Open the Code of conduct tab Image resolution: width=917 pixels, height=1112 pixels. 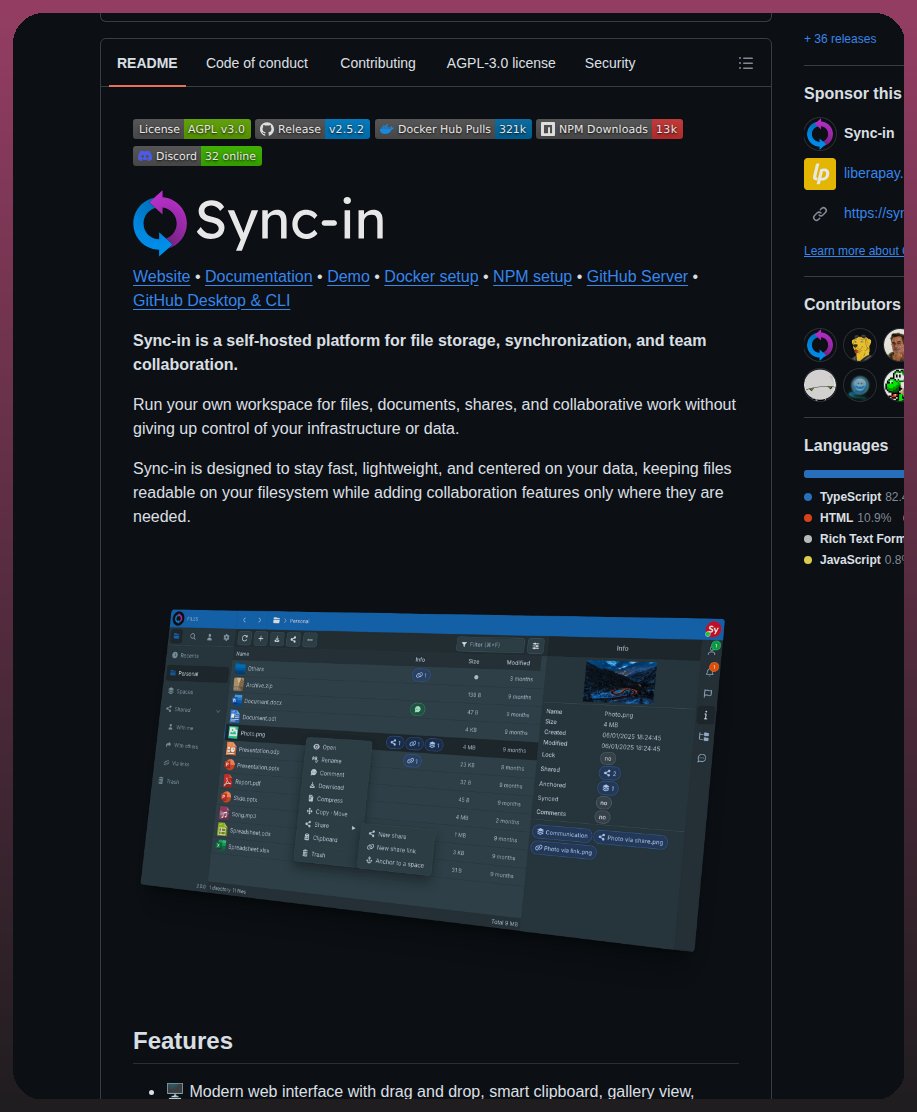coord(257,63)
